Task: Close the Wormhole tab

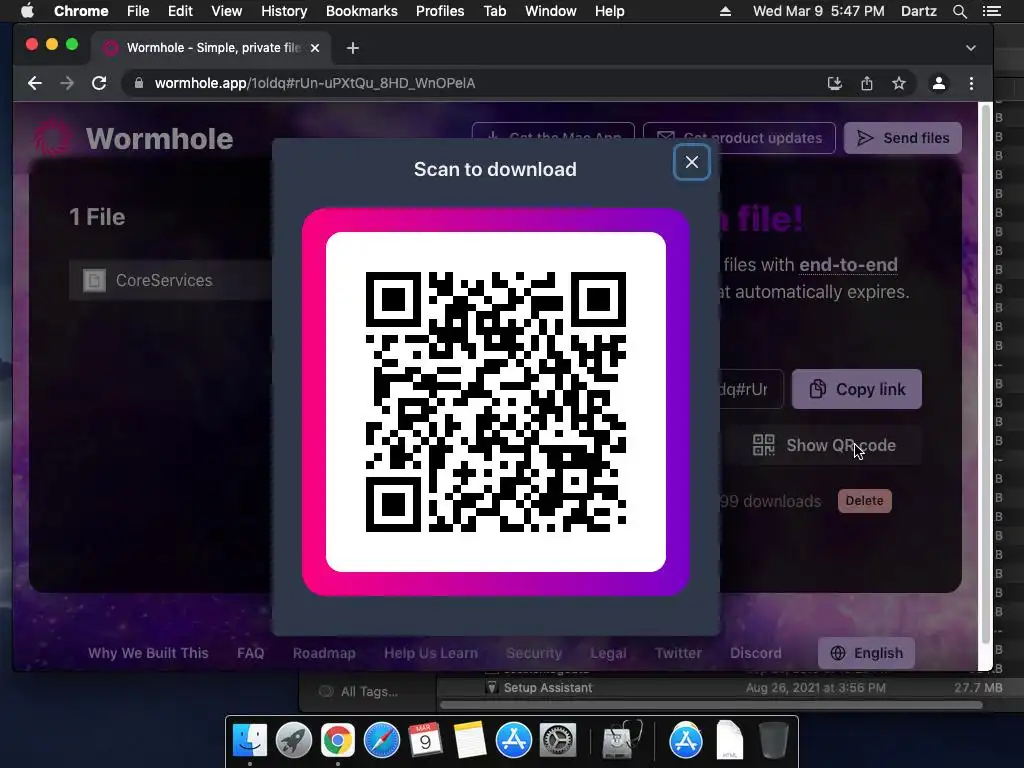Action: [x=315, y=48]
